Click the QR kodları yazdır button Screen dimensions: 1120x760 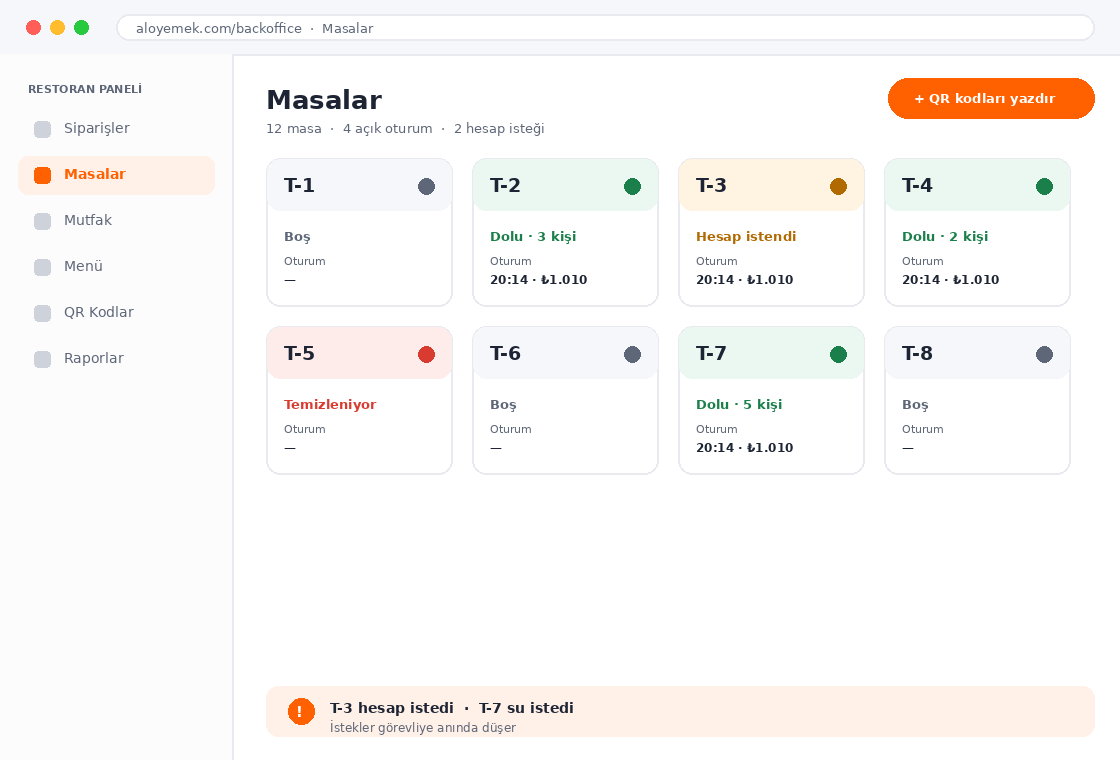pos(991,99)
